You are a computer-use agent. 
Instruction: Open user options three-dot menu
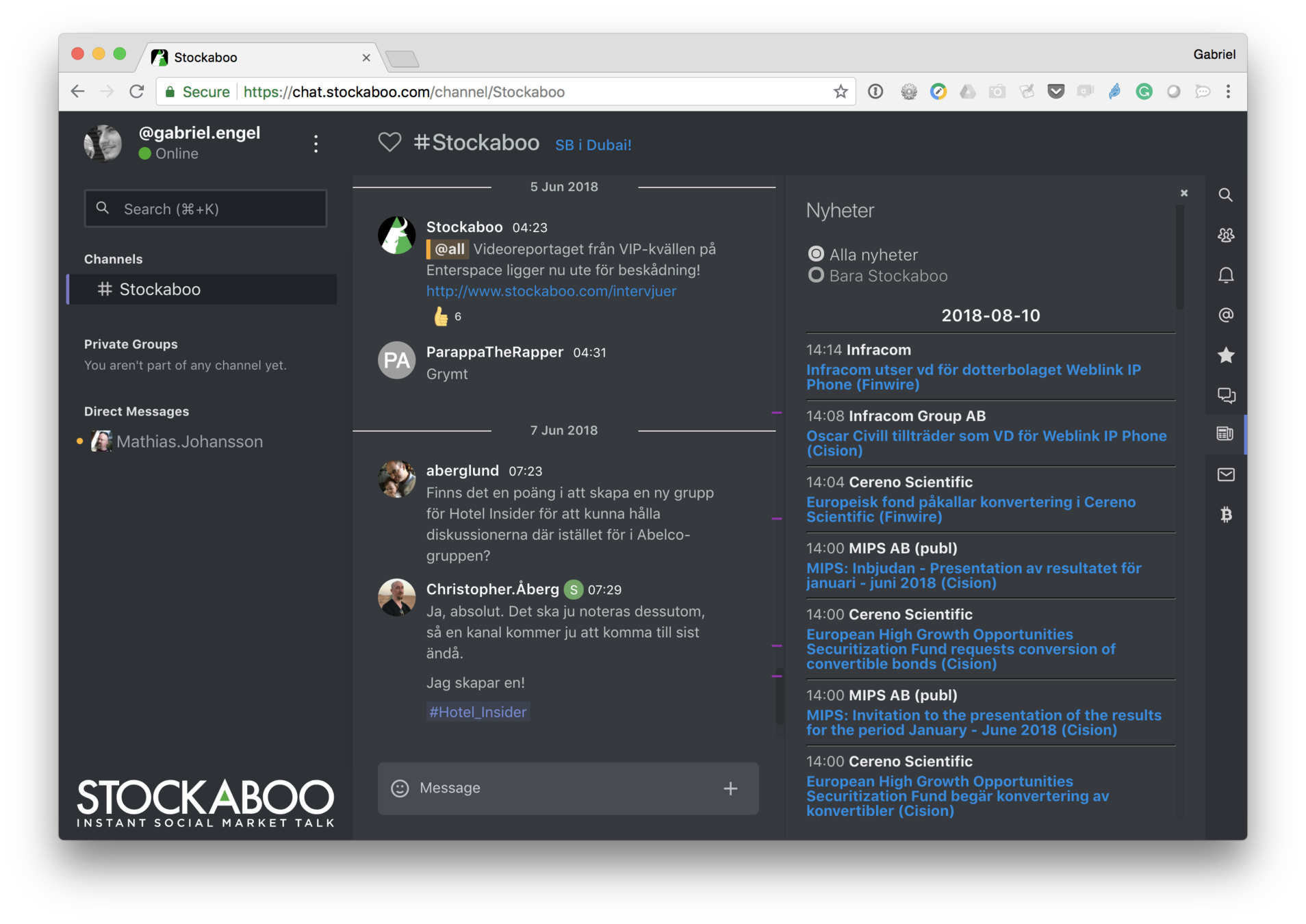(316, 144)
